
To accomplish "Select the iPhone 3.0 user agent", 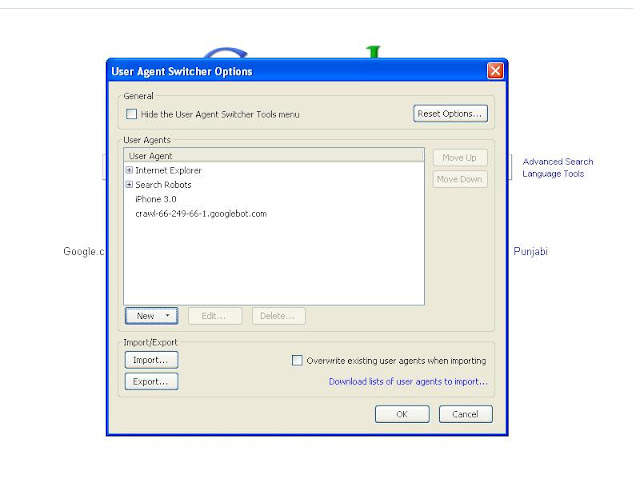I will 156,199.
